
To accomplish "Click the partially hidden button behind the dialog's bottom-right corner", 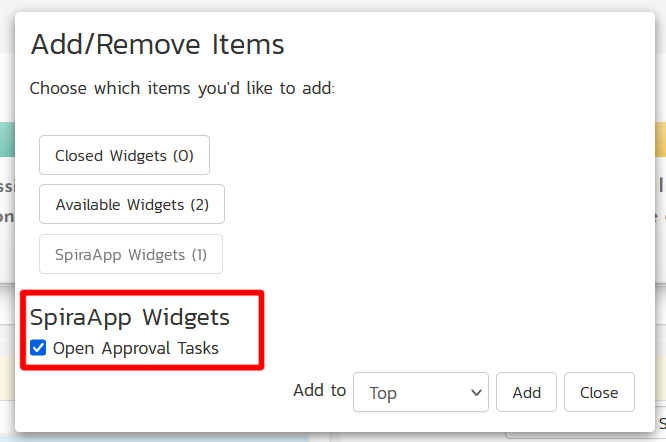I will point(655,424).
